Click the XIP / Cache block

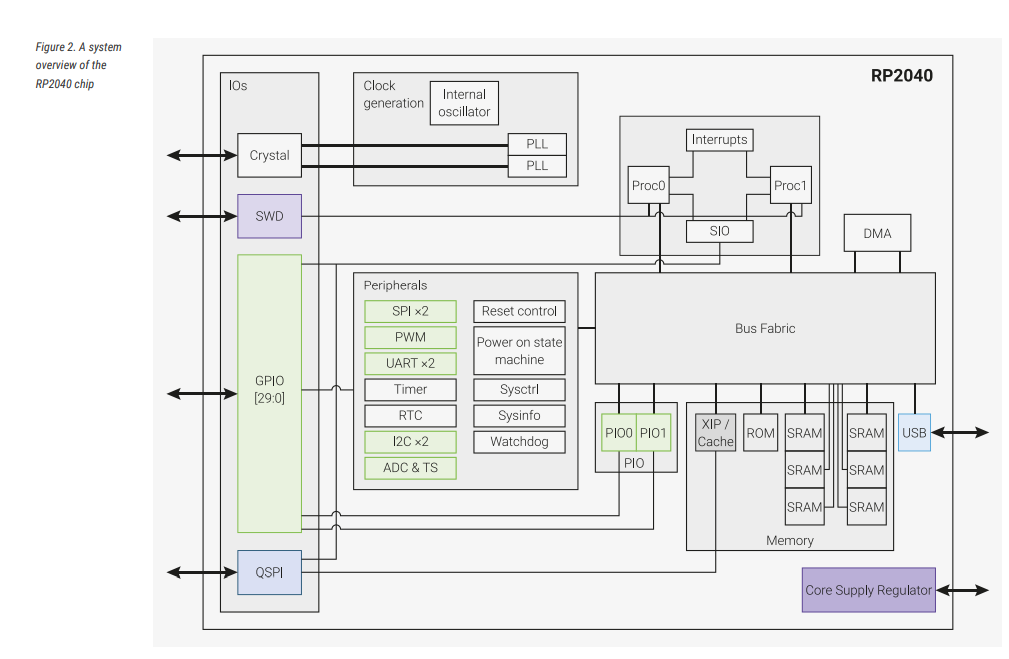point(715,432)
